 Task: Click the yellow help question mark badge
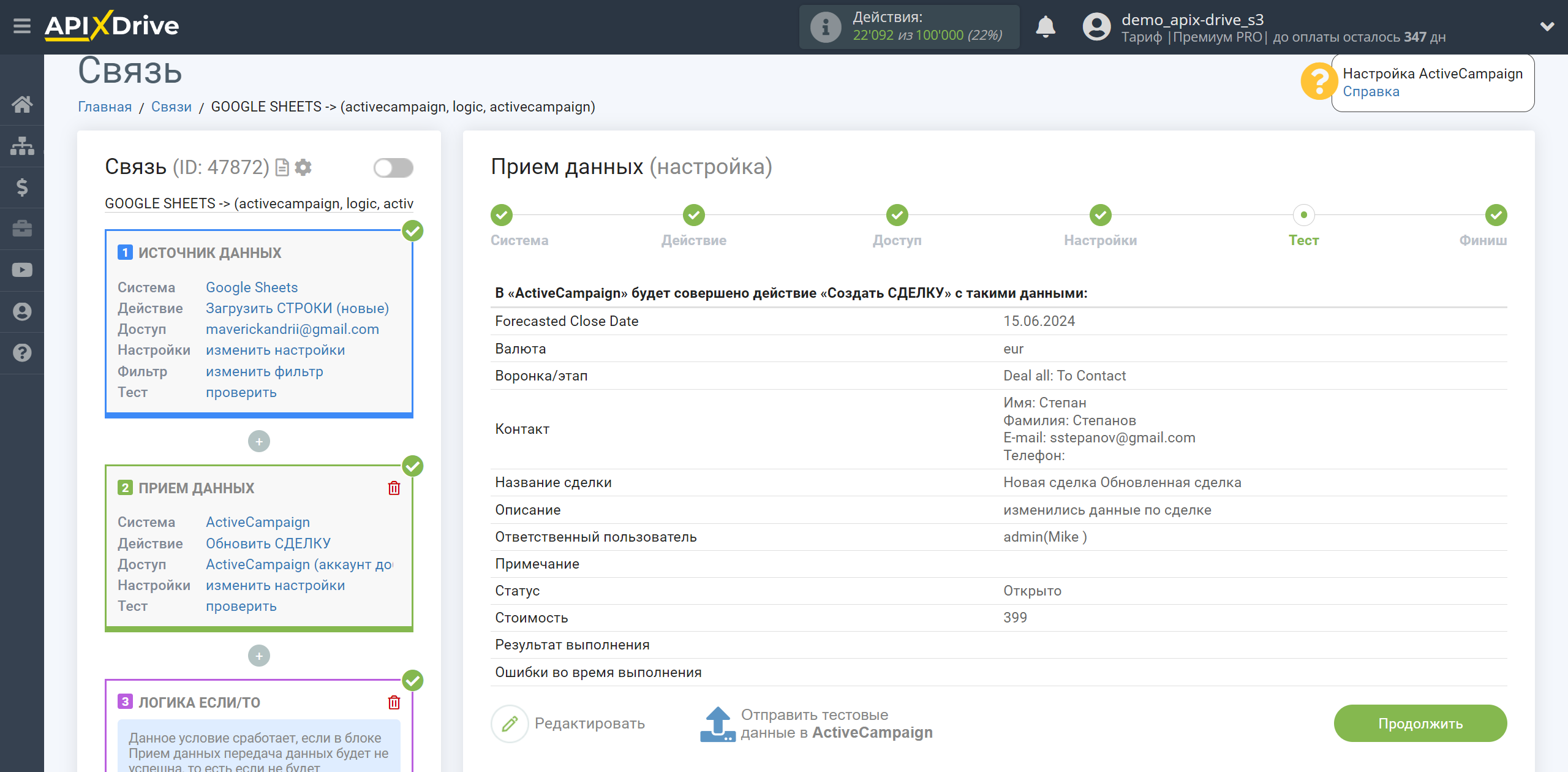(x=1319, y=82)
